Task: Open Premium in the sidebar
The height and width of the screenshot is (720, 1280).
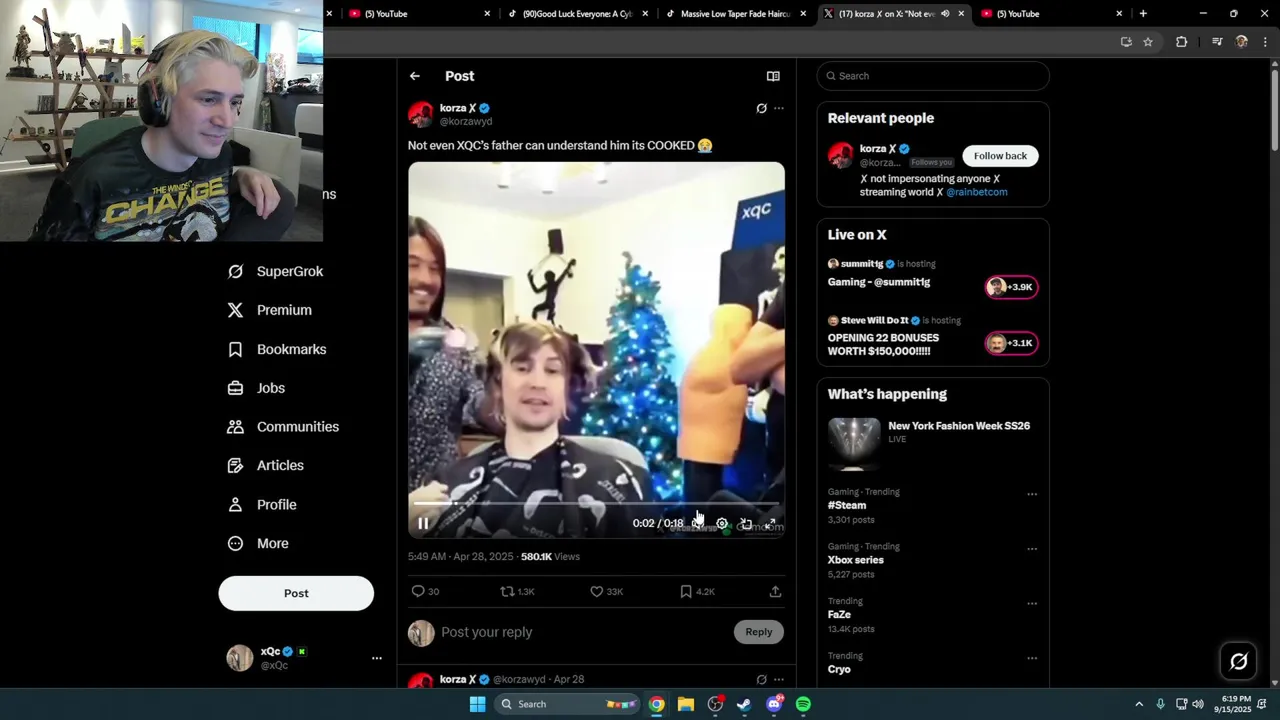Action: pos(270,310)
